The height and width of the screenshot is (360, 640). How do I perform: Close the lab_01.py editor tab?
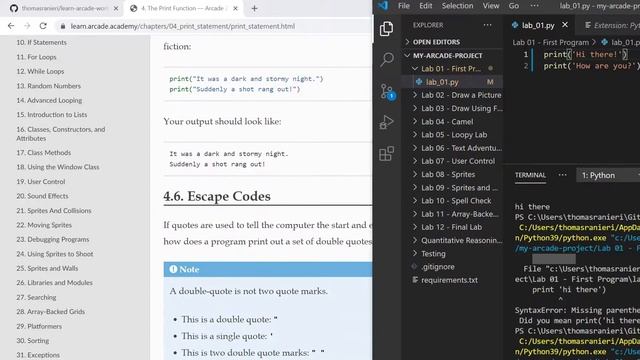click(565, 25)
